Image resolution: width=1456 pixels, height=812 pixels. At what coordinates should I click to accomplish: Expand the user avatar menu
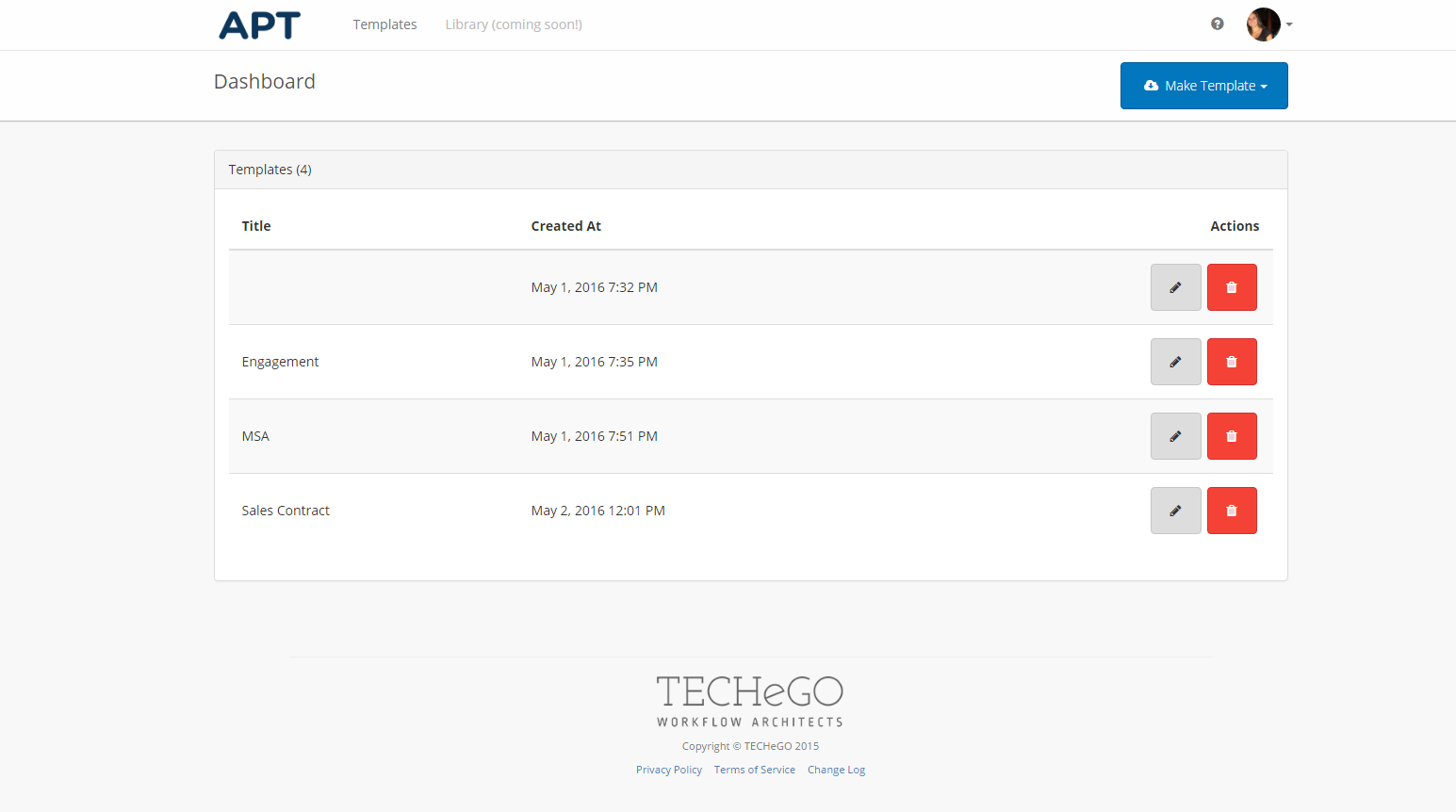1268,24
